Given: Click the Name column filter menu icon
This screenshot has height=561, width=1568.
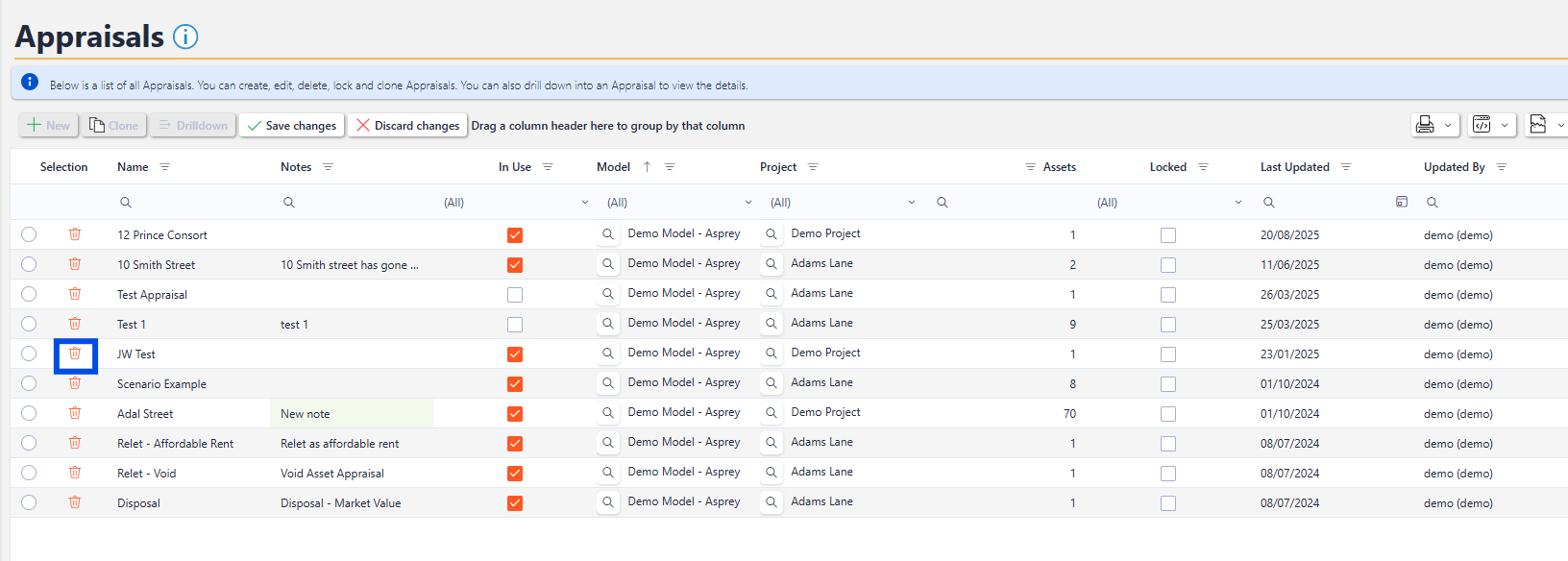Looking at the screenshot, I should pyautogui.click(x=164, y=167).
